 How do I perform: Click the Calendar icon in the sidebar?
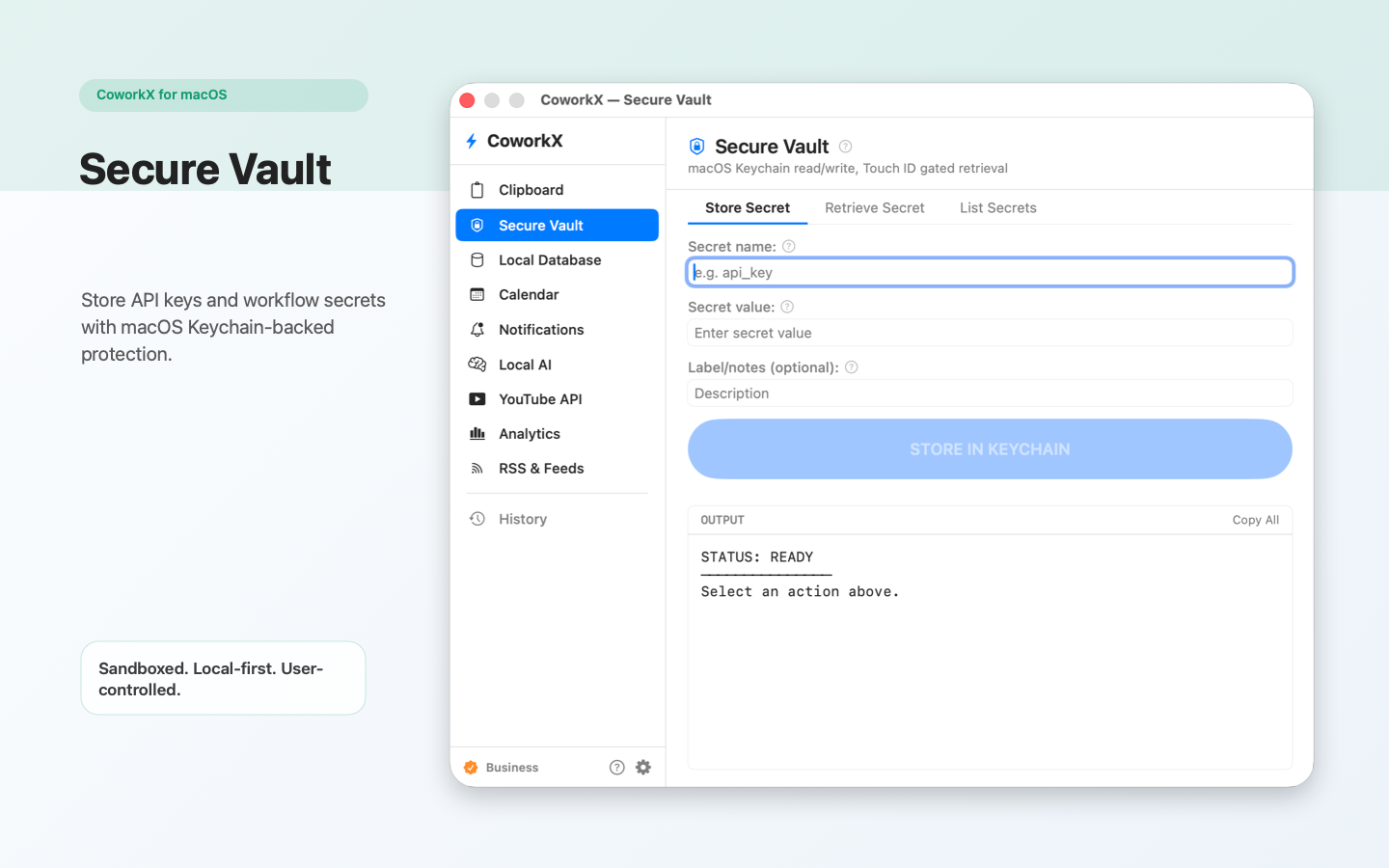(477, 294)
